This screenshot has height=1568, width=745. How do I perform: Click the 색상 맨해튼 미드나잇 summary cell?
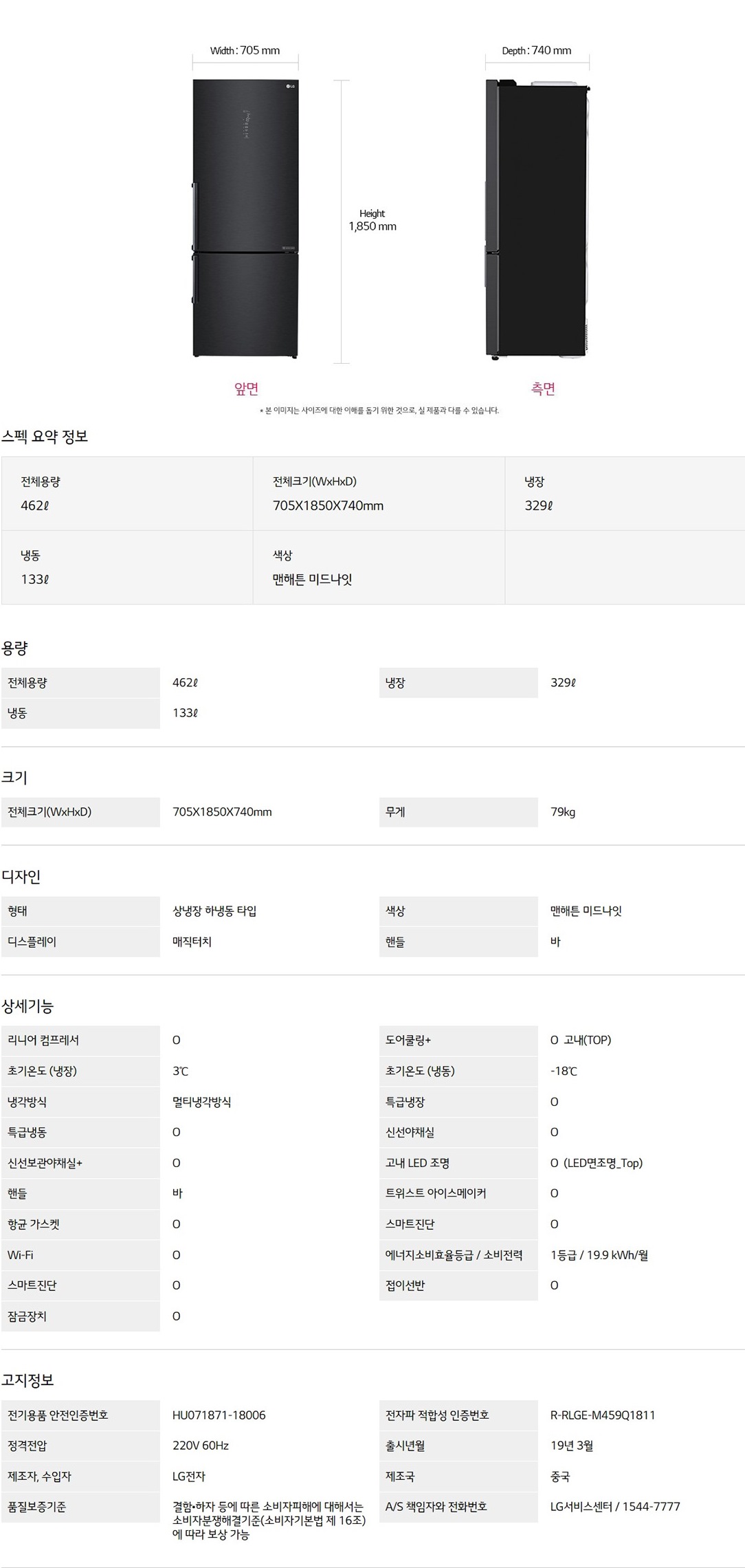(x=378, y=567)
